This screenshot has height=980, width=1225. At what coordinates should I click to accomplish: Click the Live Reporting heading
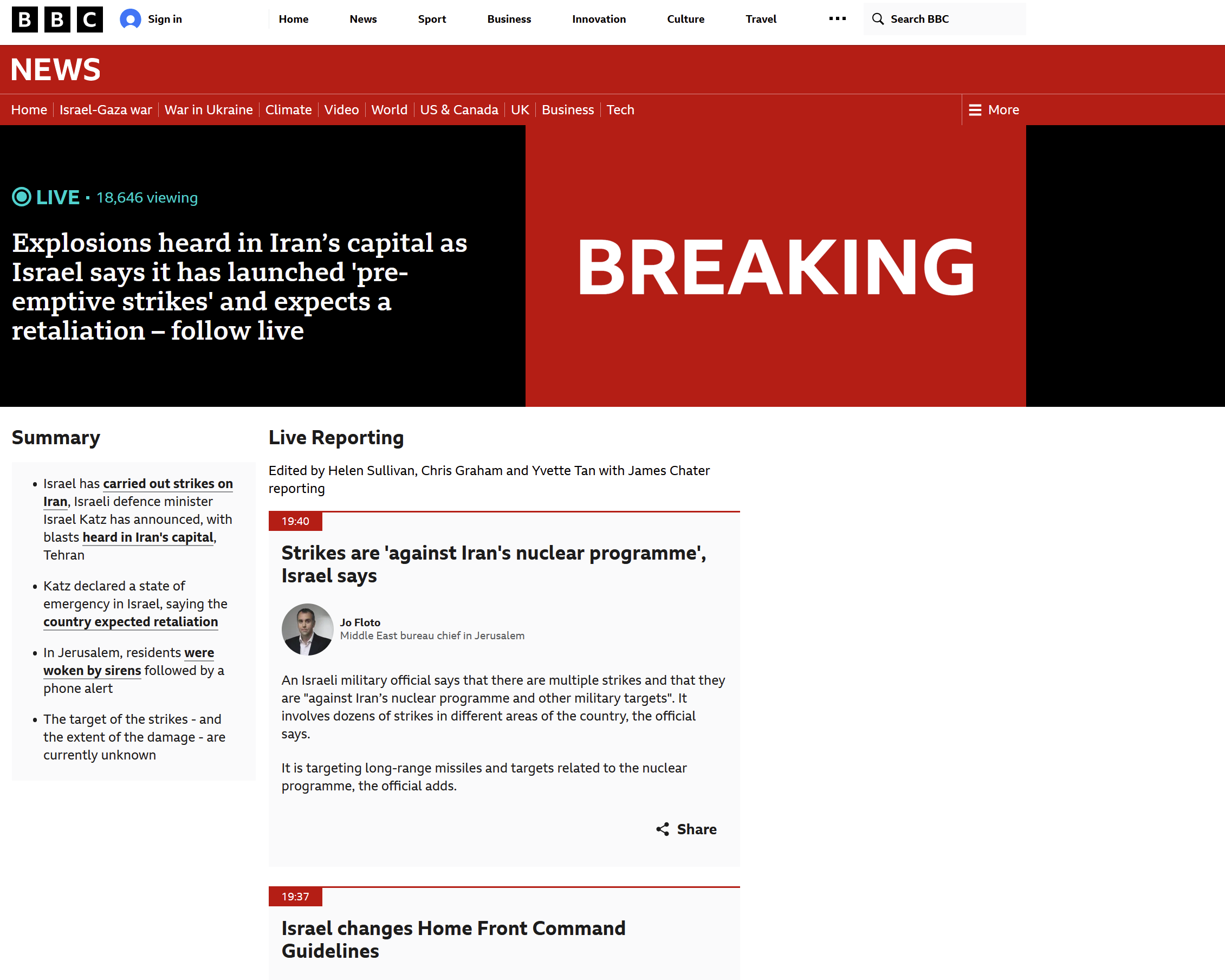[x=336, y=437]
